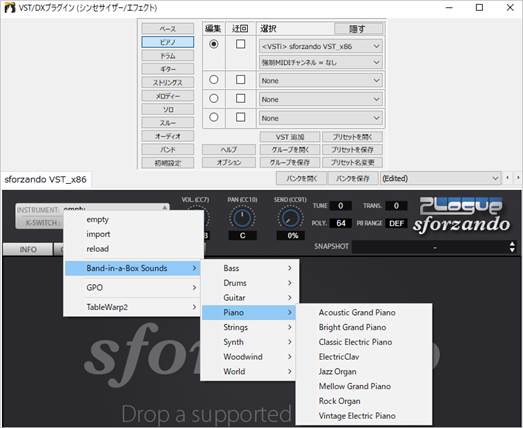Click the POLY value field showing 64
This screenshot has width=523, height=428.
coord(340,223)
